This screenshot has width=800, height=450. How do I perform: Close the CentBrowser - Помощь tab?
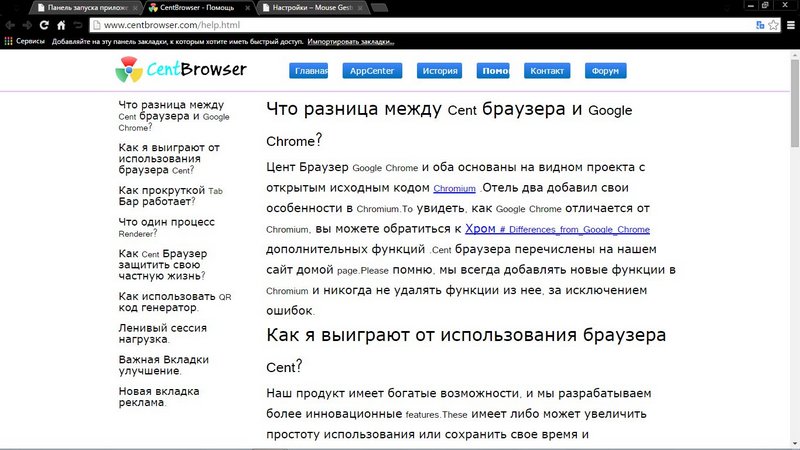247,8
